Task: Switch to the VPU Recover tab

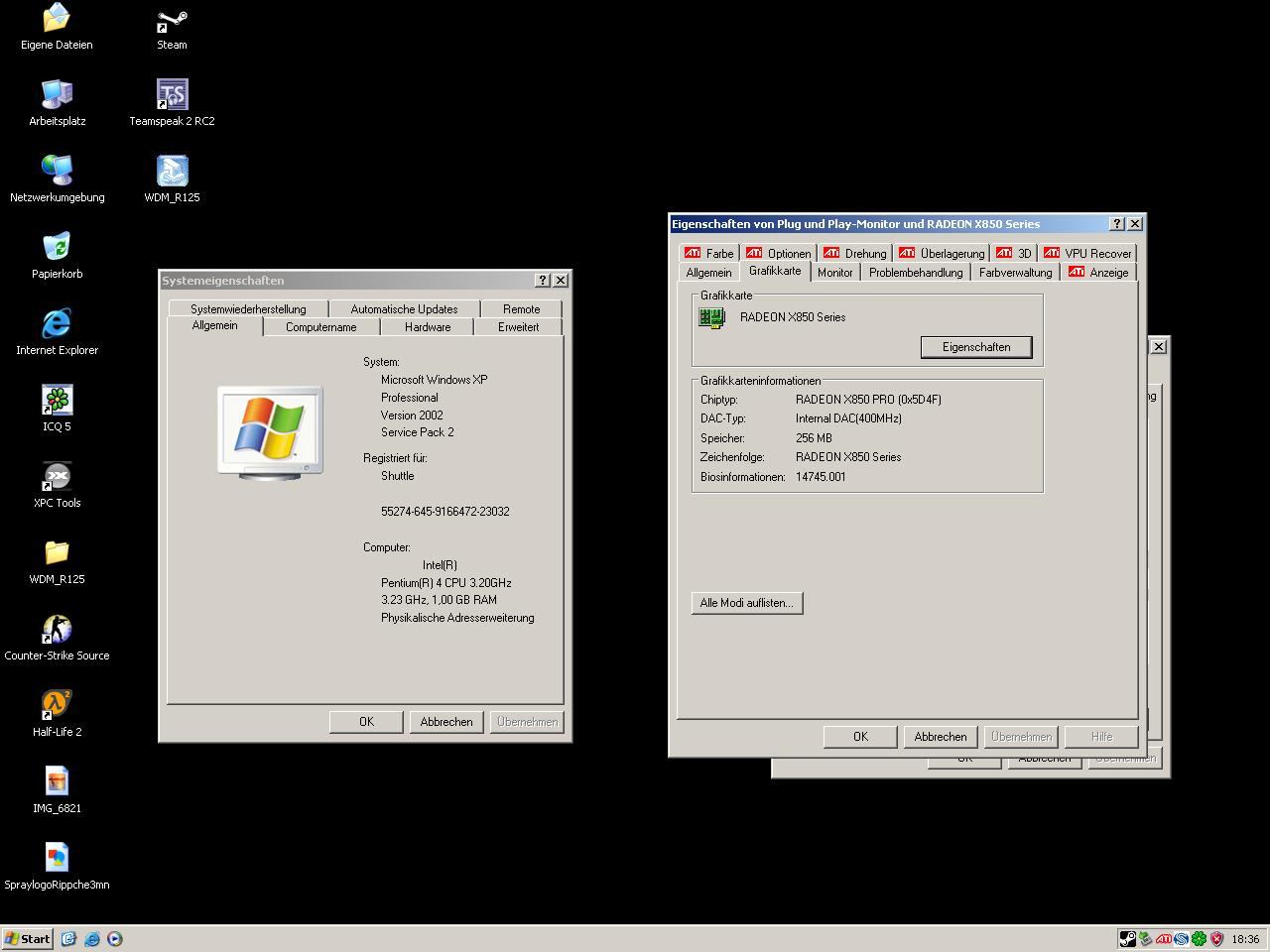Action: 1087,254
